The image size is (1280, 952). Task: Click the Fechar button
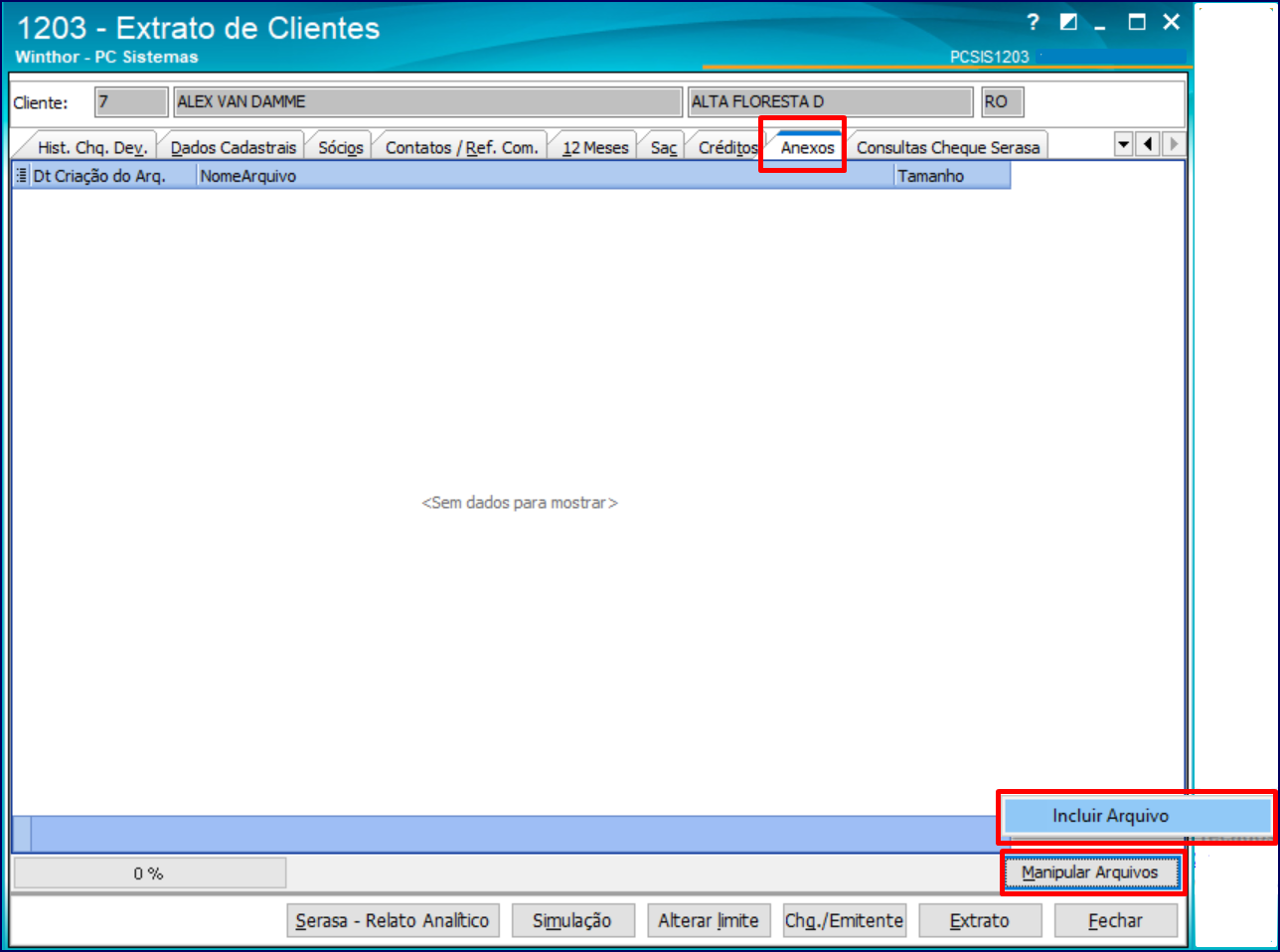click(1116, 921)
